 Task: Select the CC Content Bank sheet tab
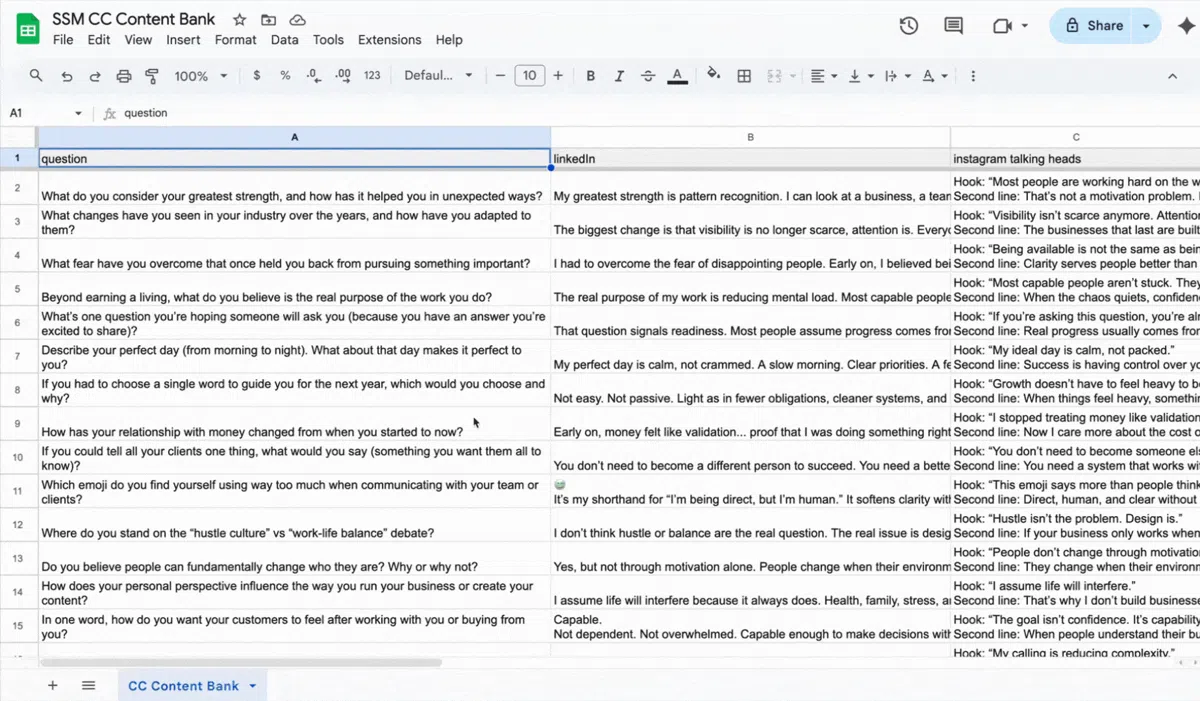coord(183,686)
